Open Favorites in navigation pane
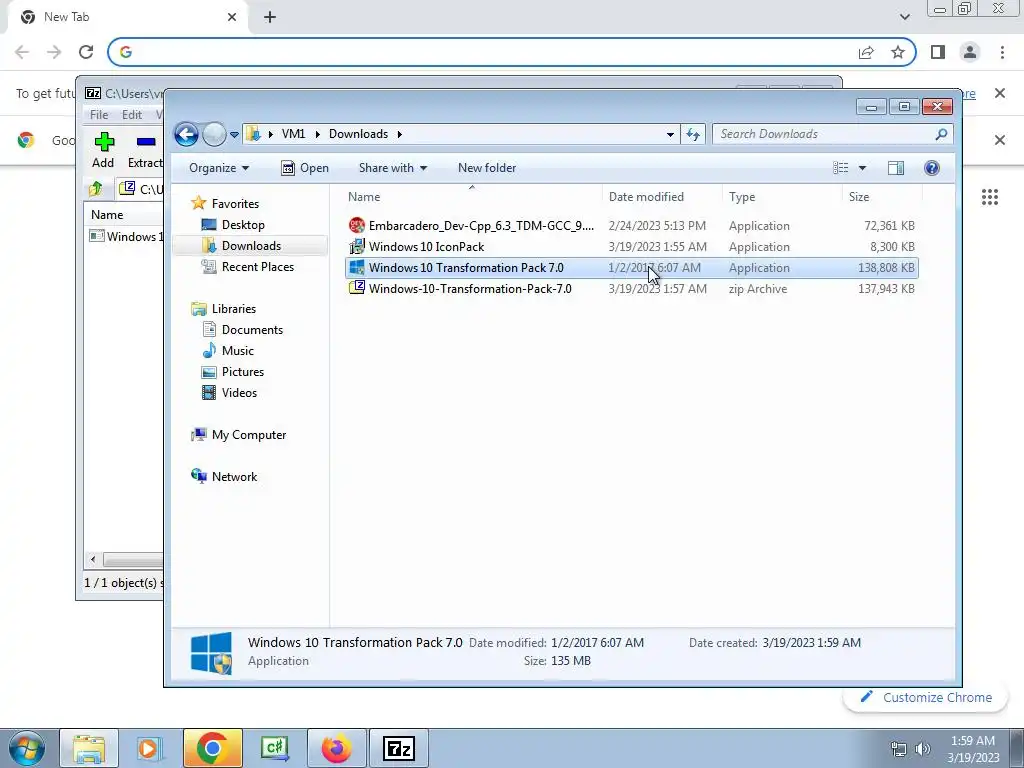This screenshot has width=1024, height=768. coord(234,204)
